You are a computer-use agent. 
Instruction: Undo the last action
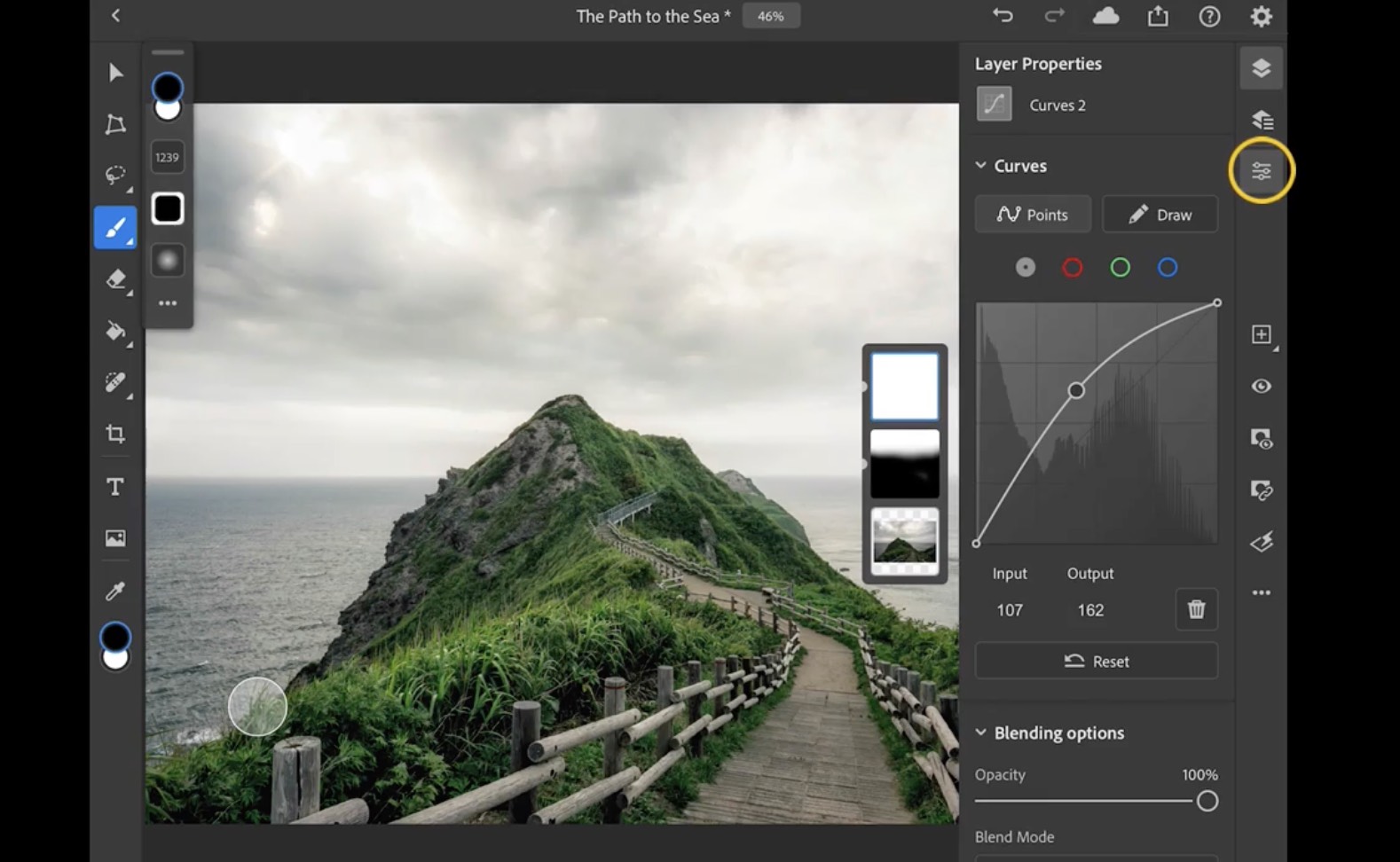[x=1003, y=15]
